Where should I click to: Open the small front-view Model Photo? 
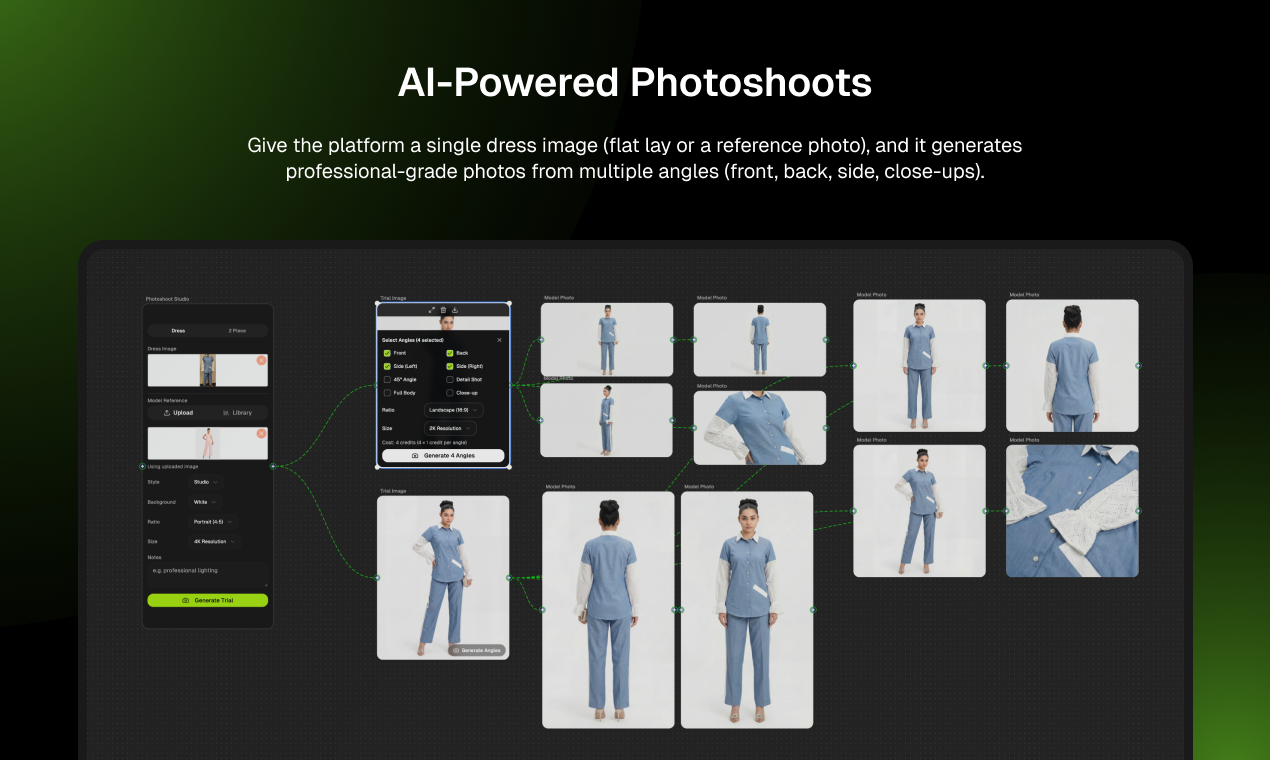pos(607,339)
